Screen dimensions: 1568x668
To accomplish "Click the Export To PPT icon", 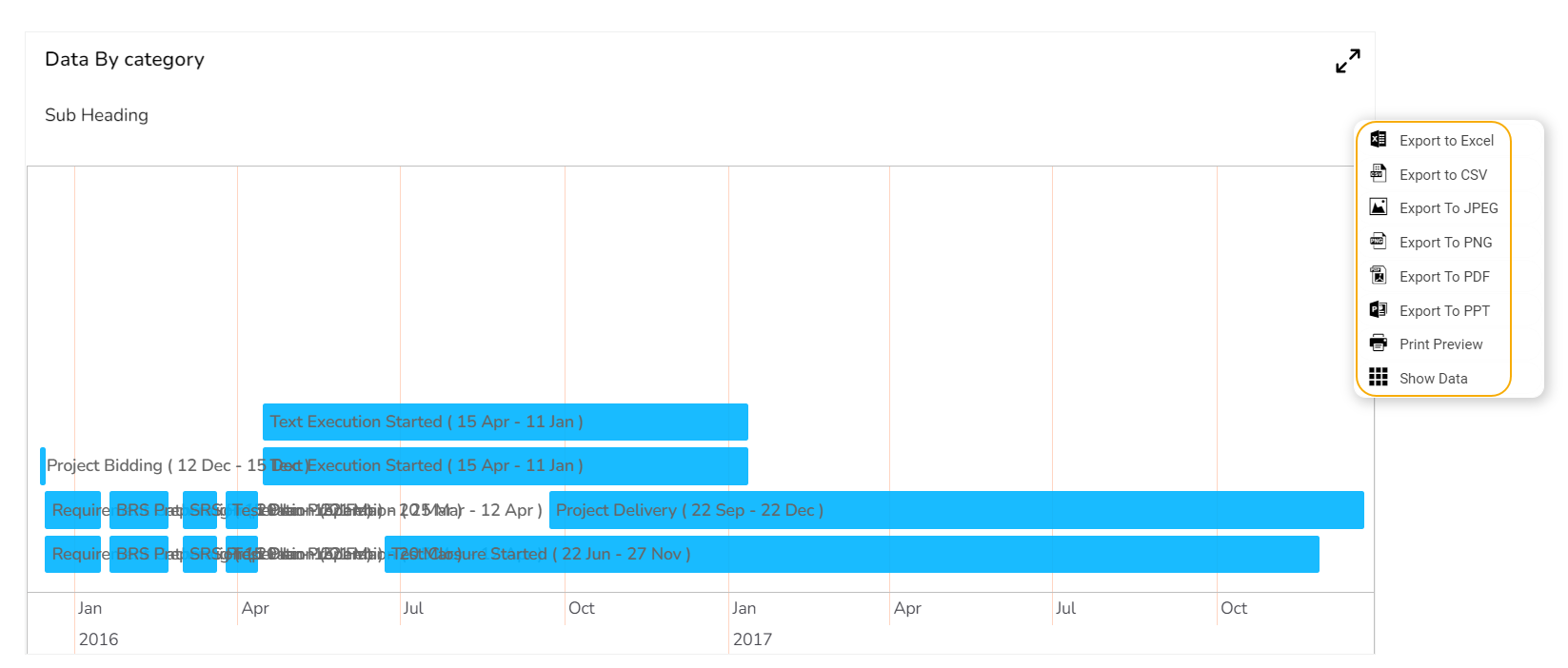I will pos(1378,310).
